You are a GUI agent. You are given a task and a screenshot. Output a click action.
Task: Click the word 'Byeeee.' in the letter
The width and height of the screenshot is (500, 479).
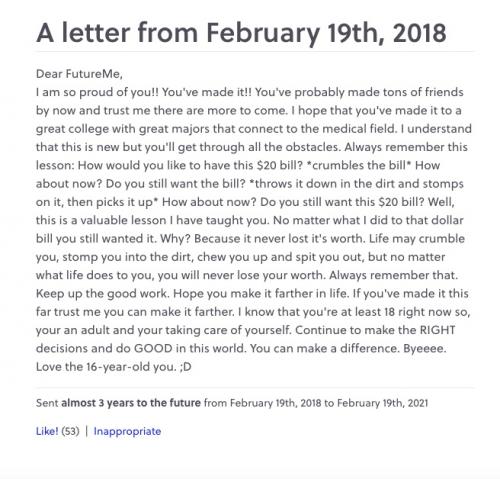(x=425, y=349)
